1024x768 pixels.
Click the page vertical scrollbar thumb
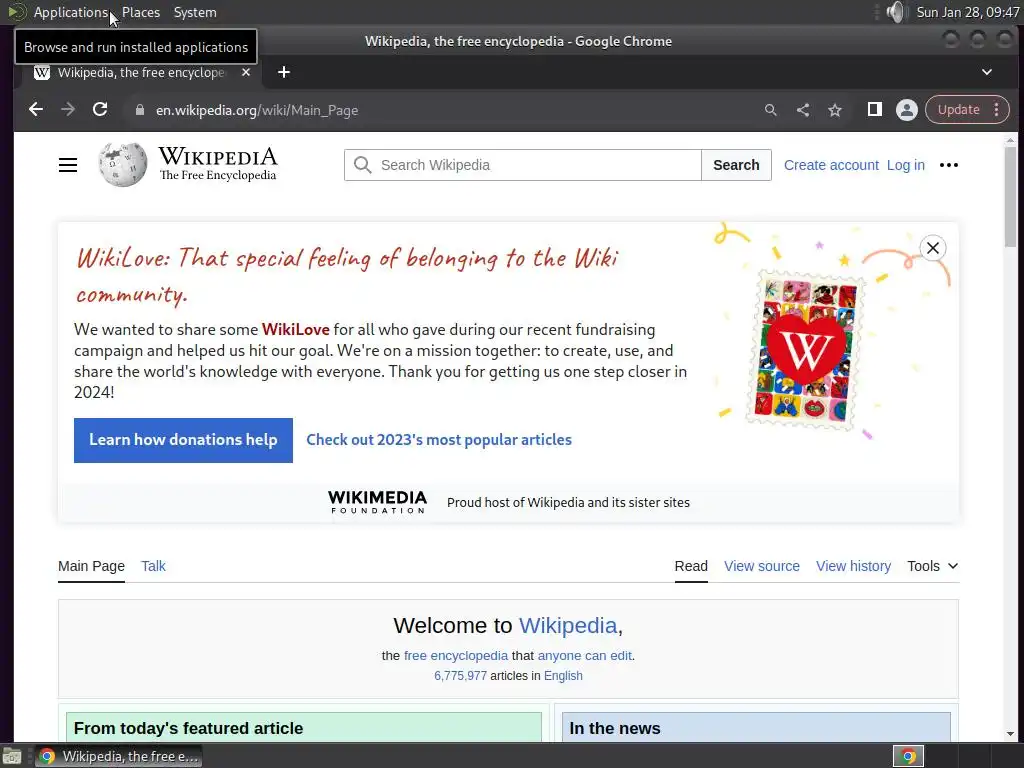click(1010, 196)
